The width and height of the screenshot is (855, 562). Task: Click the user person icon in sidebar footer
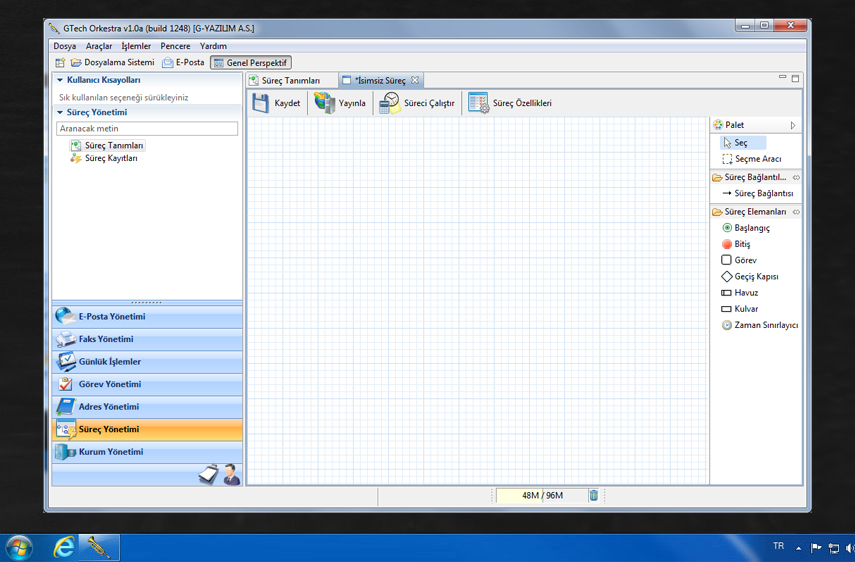pos(232,474)
